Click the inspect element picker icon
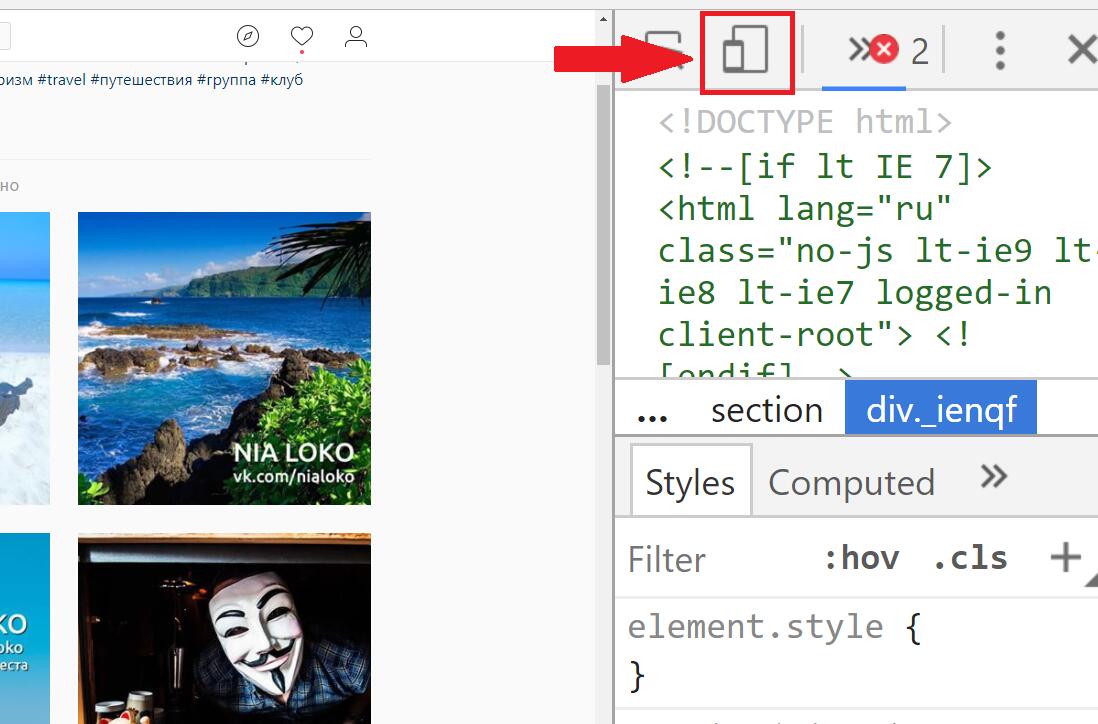Viewport: 1098px width, 724px height. click(x=660, y=50)
